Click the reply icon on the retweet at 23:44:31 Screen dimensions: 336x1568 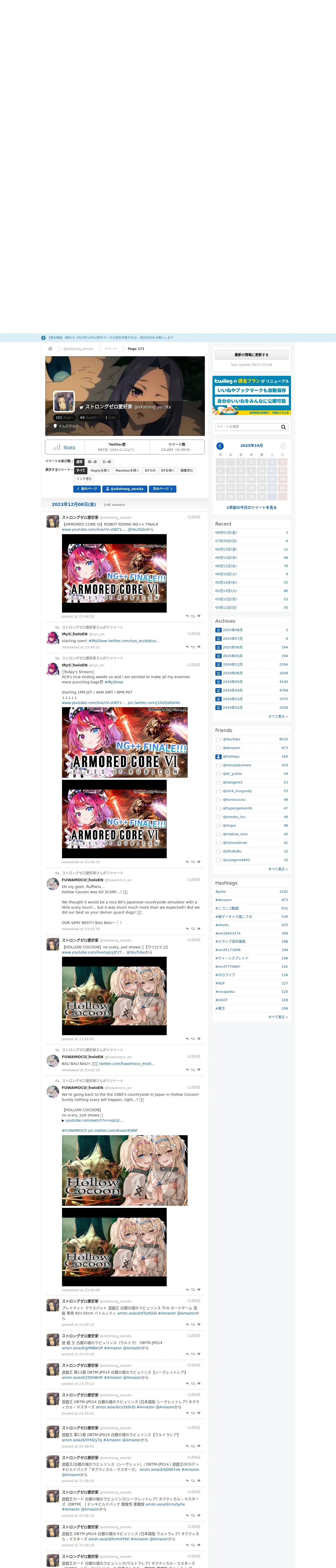[187, 647]
